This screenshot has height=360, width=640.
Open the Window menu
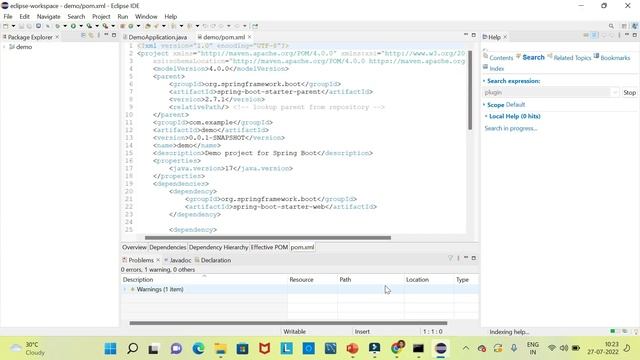pos(146,17)
